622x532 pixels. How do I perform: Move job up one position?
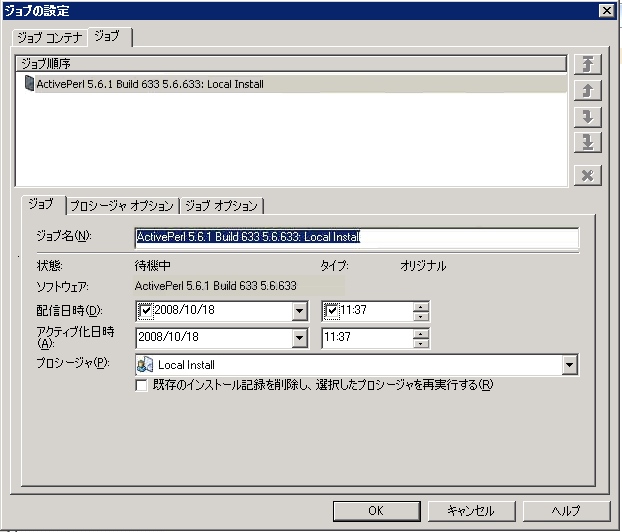pyautogui.click(x=587, y=91)
